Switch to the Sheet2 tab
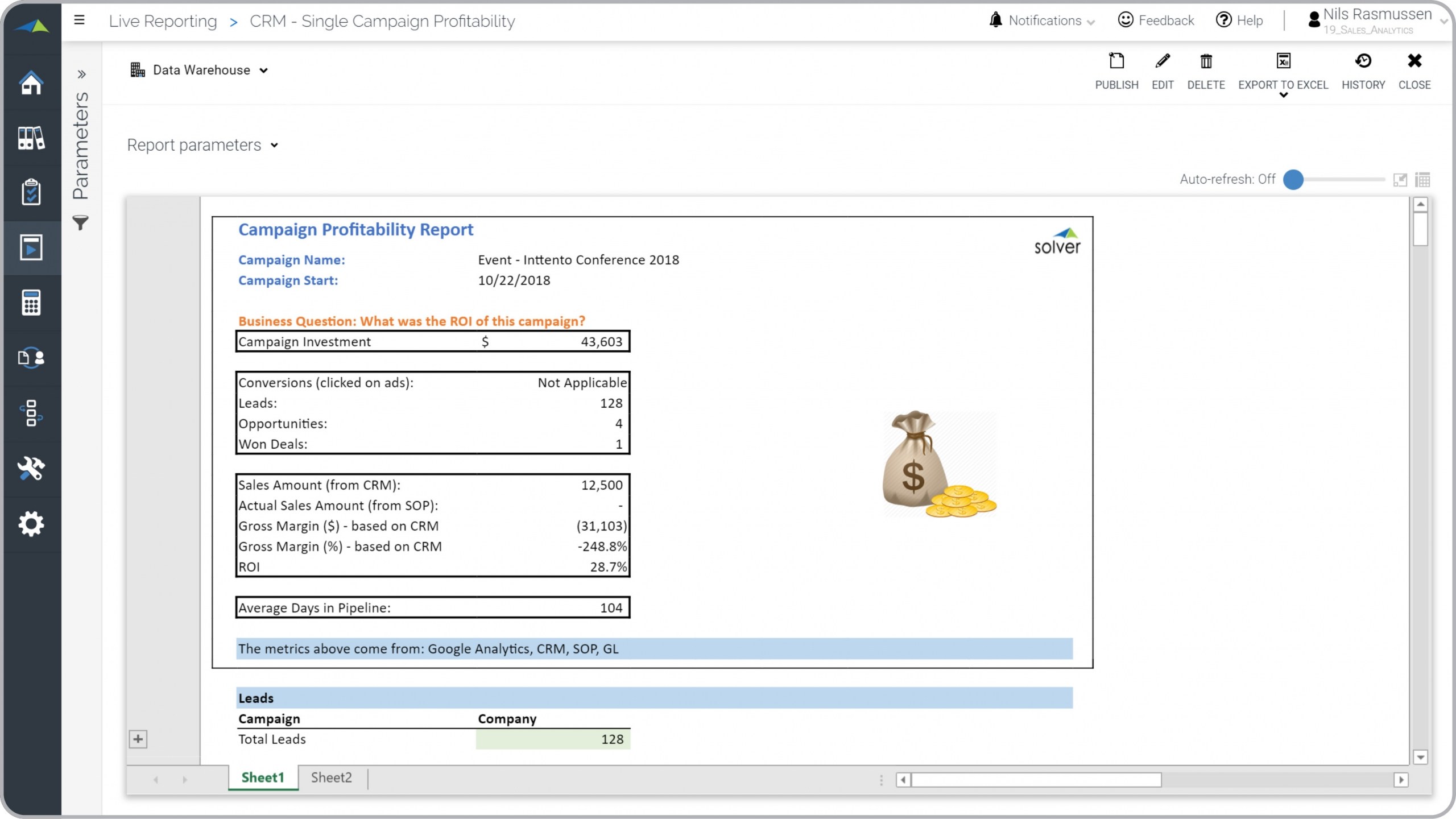Viewport: 1456px width, 819px height. 331,777
